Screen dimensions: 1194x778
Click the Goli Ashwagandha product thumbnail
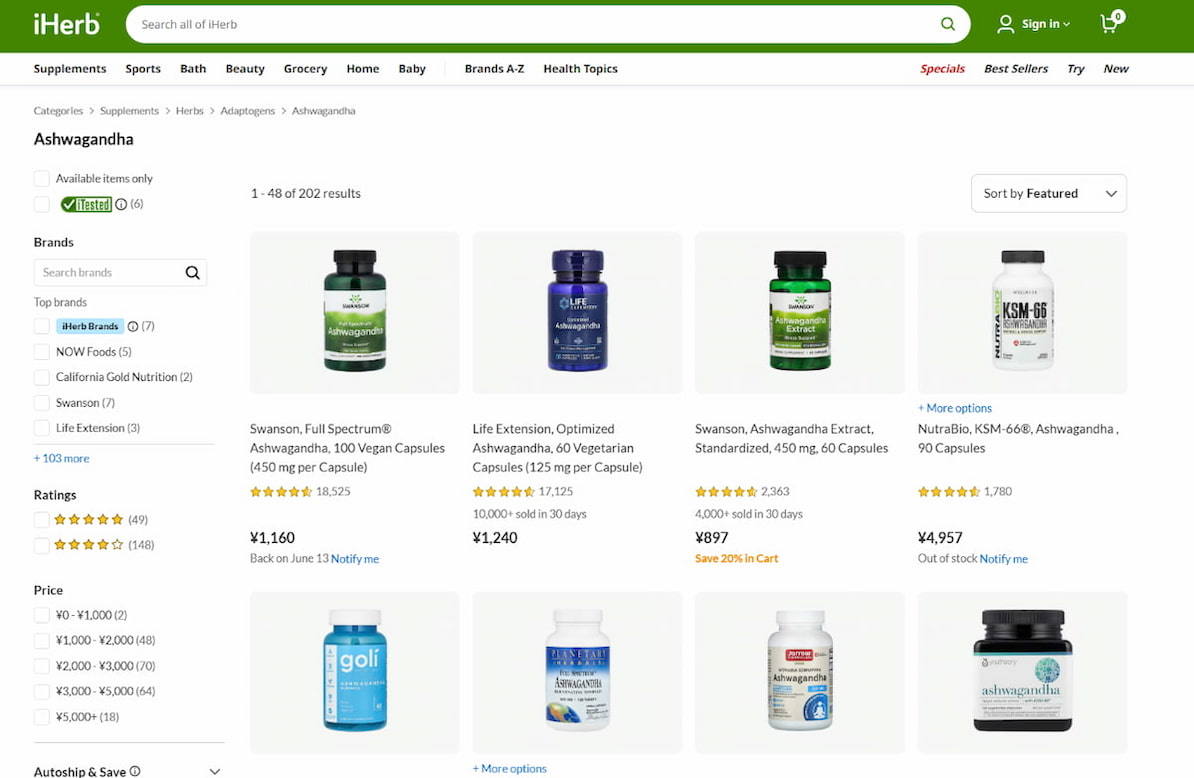pyautogui.click(x=355, y=672)
